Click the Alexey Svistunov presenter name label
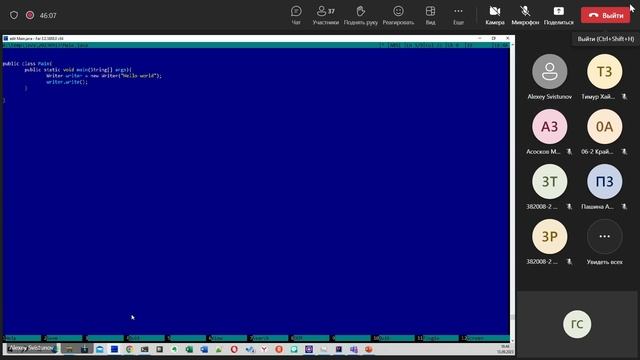This screenshot has width=640, height=360. pyautogui.click(x=31, y=348)
